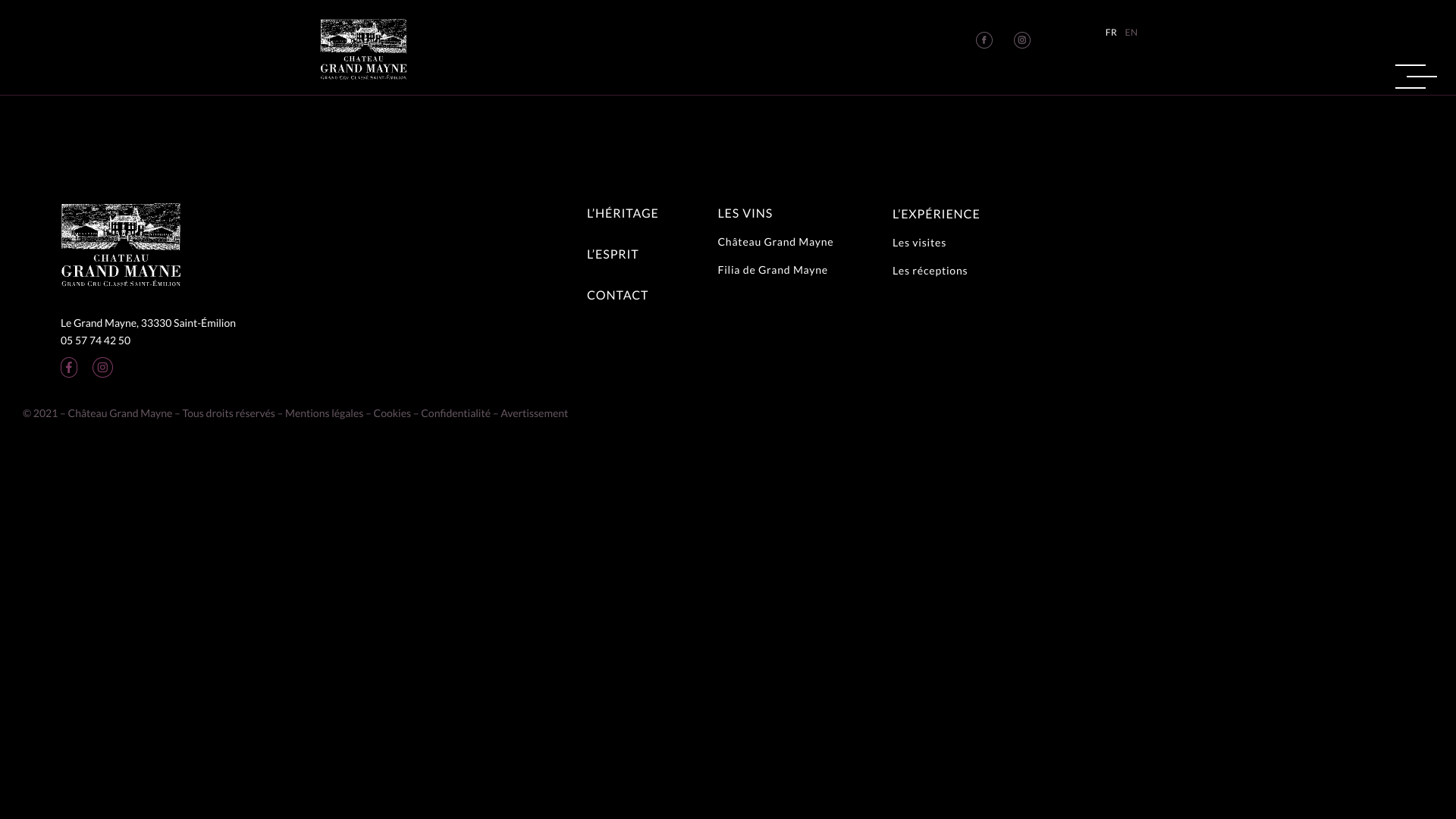Image resolution: width=1456 pixels, height=819 pixels.
Task: Open the LES VINS section
Action: [x=745, y=213]
